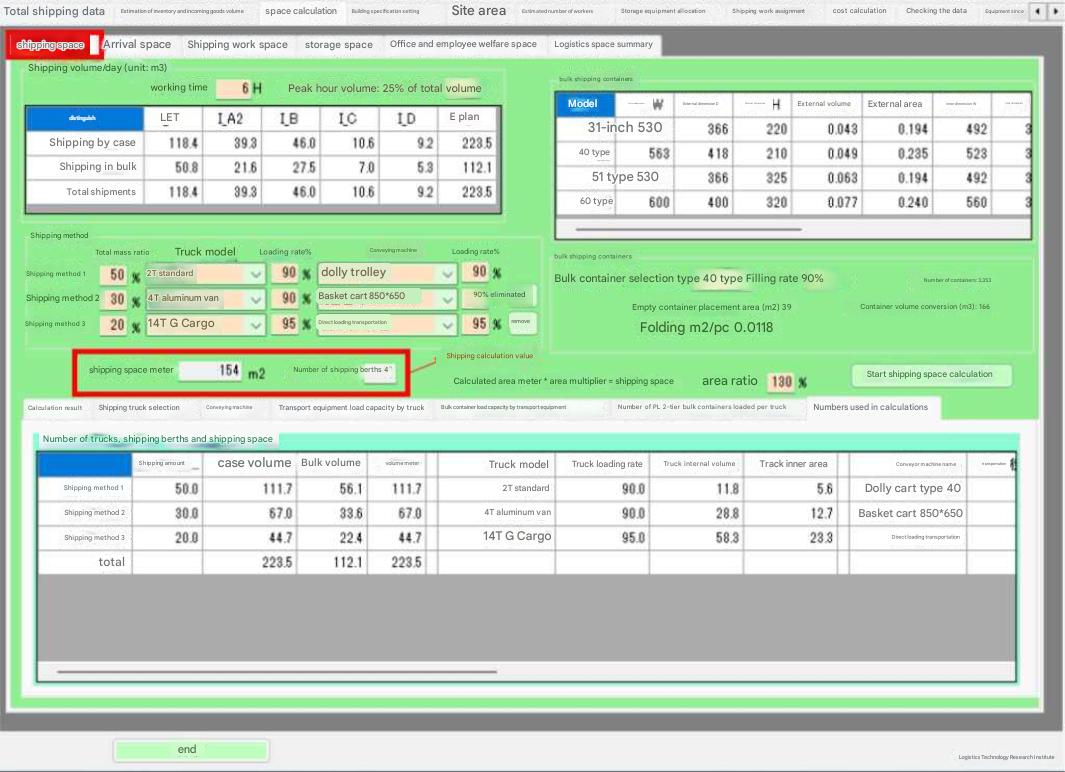The width and height of the screenshot is (1065, 772).
Task: Select the Shipping truck selection tab
Action: [139, 408]
